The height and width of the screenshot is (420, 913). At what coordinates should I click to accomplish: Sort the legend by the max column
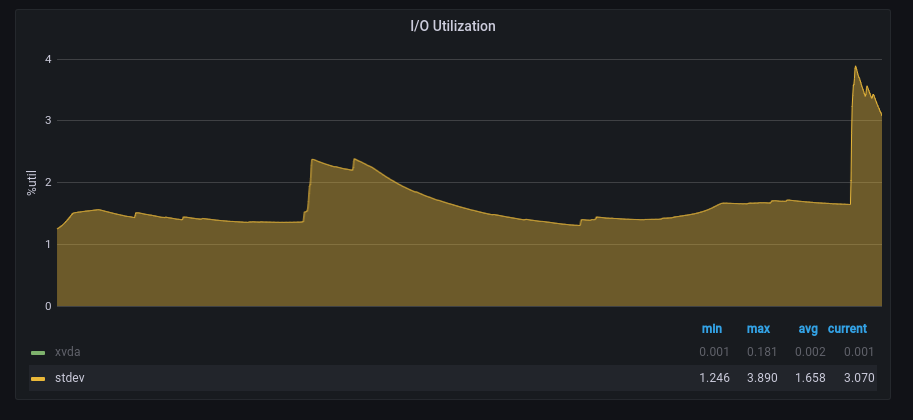click(x=758, y=328)
